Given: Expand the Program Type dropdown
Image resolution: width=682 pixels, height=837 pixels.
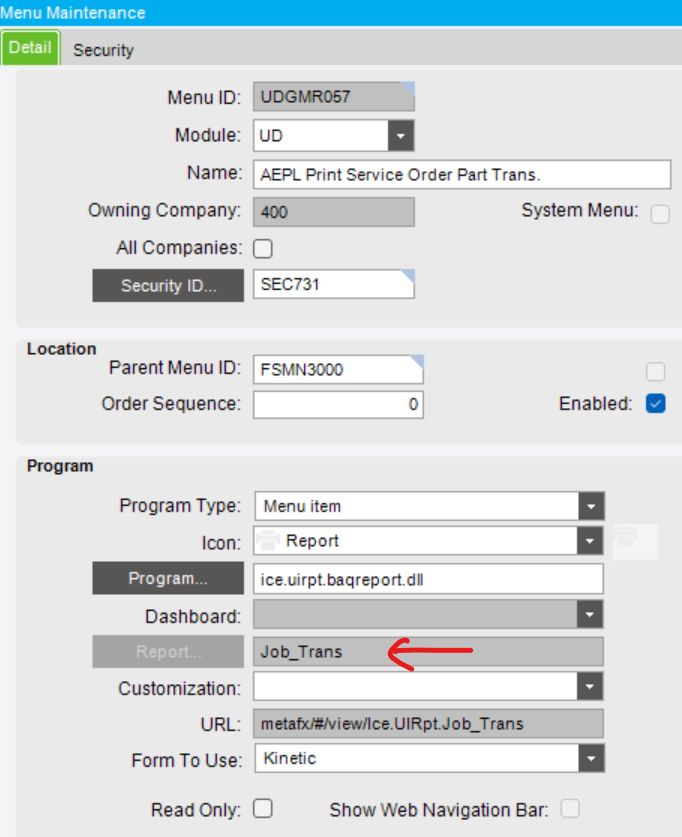Looking at the screenshot, I should point(592,506).
